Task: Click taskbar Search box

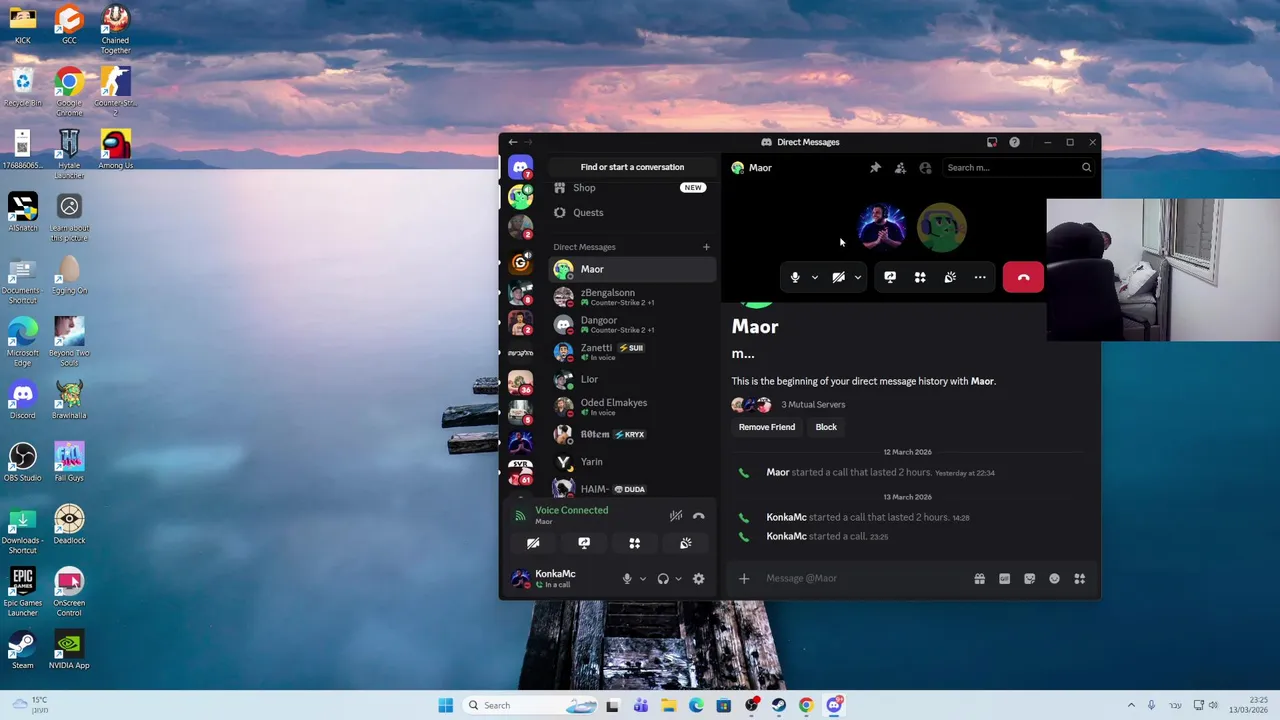Action: pyautogui.click(x=533, y=705)
